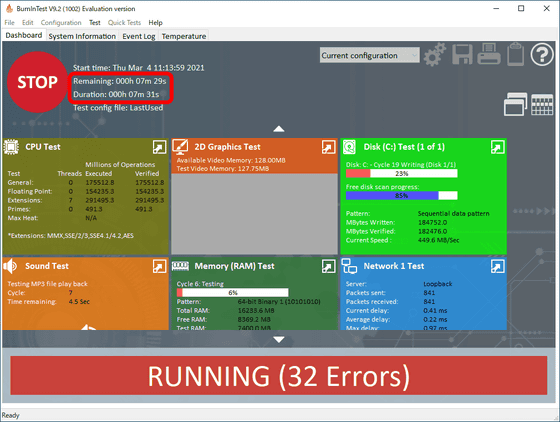Open the Configuration menu
The width and height of the screenshot is (560, 422).
61,23
